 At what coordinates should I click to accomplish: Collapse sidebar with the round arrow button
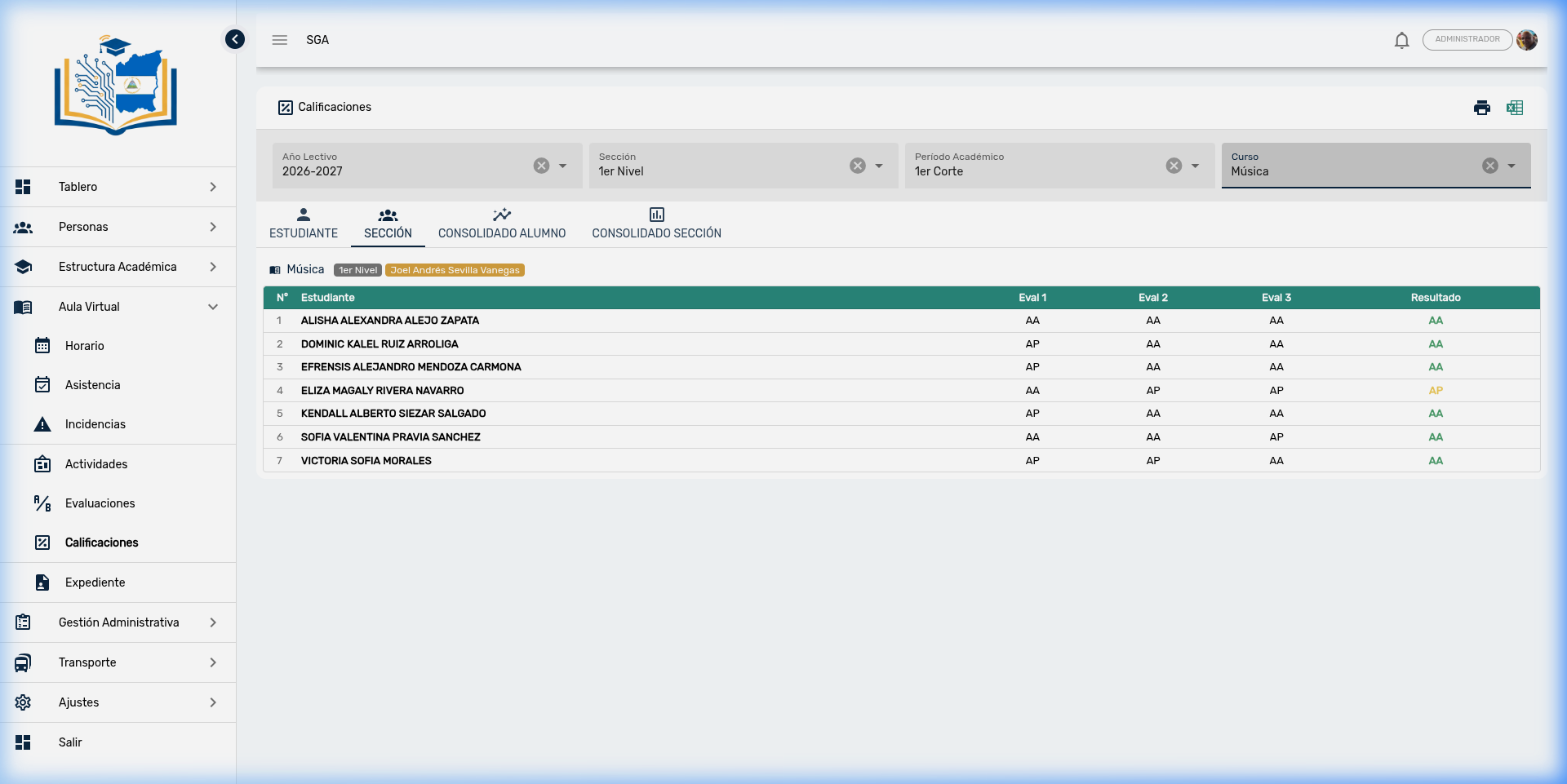[235, 39]
